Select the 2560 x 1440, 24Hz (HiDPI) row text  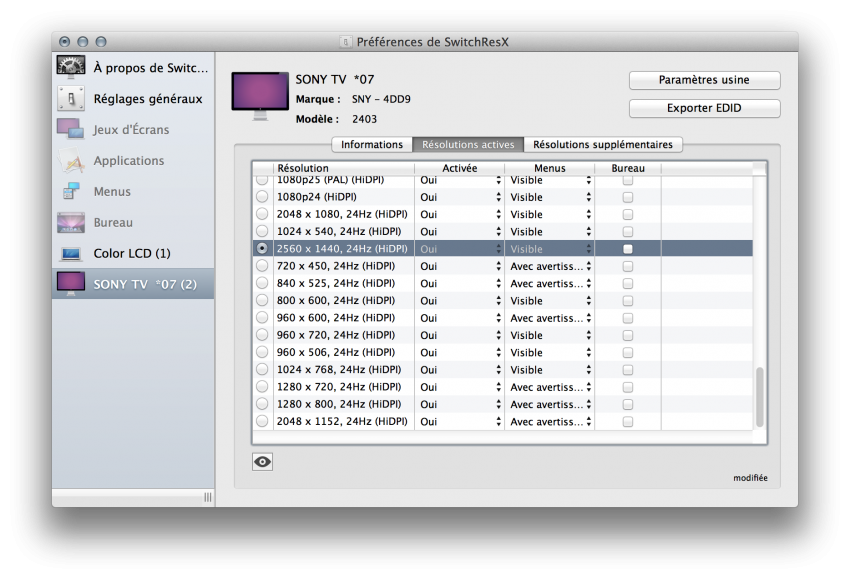(342, 249)
